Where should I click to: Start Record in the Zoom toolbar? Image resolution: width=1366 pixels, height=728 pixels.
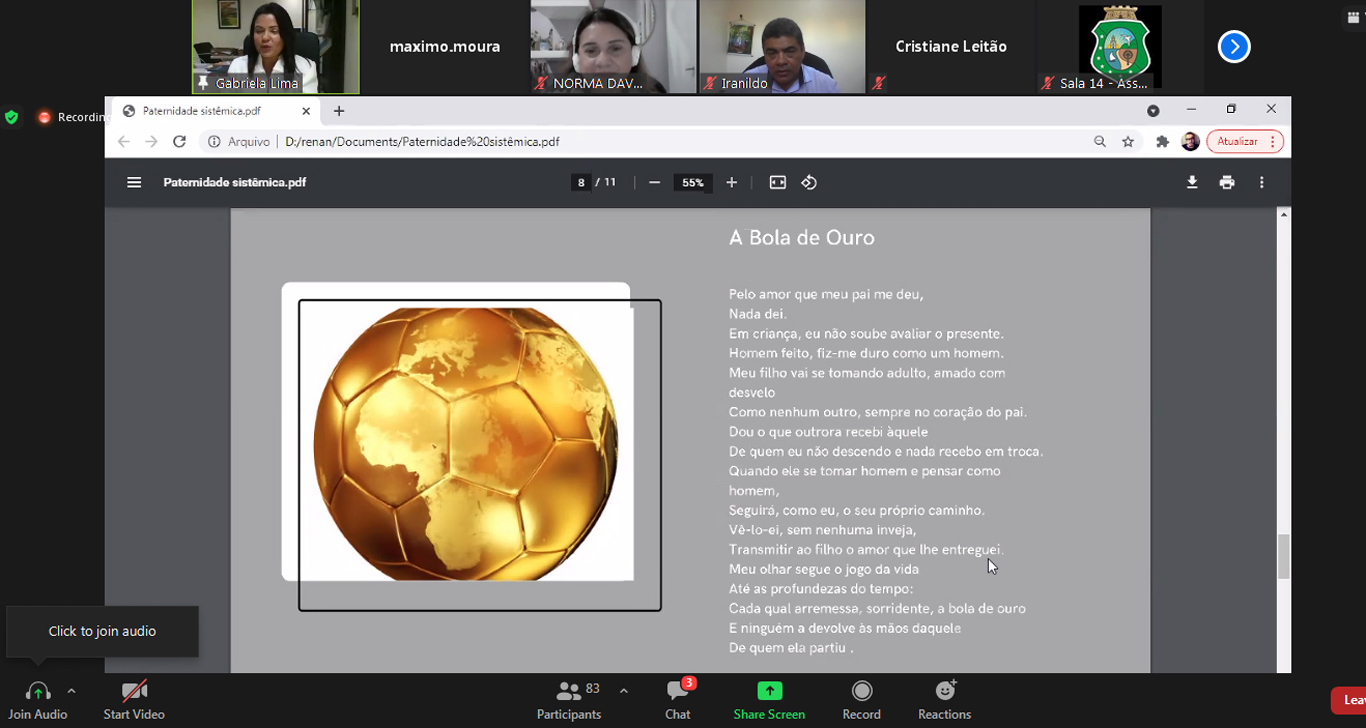tap(861, 699)
